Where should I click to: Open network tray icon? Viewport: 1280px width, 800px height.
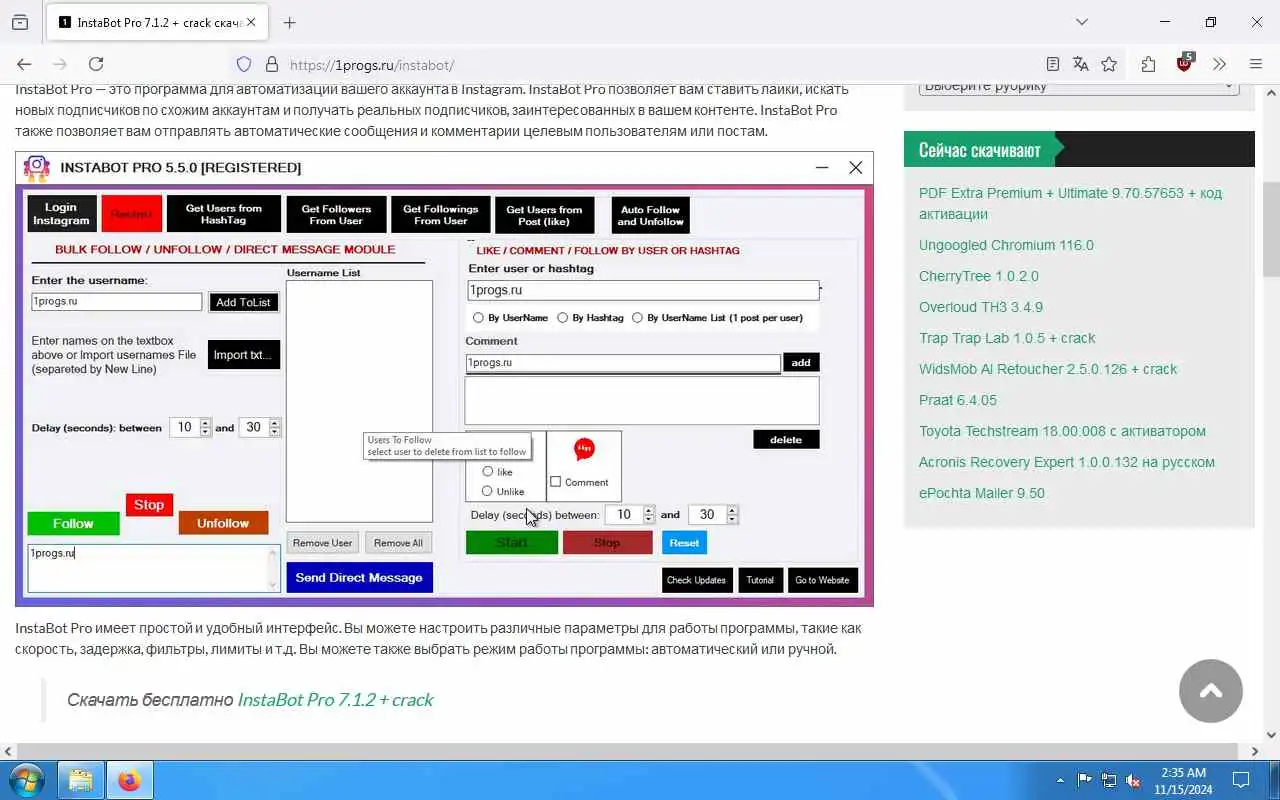[1109, 780]
